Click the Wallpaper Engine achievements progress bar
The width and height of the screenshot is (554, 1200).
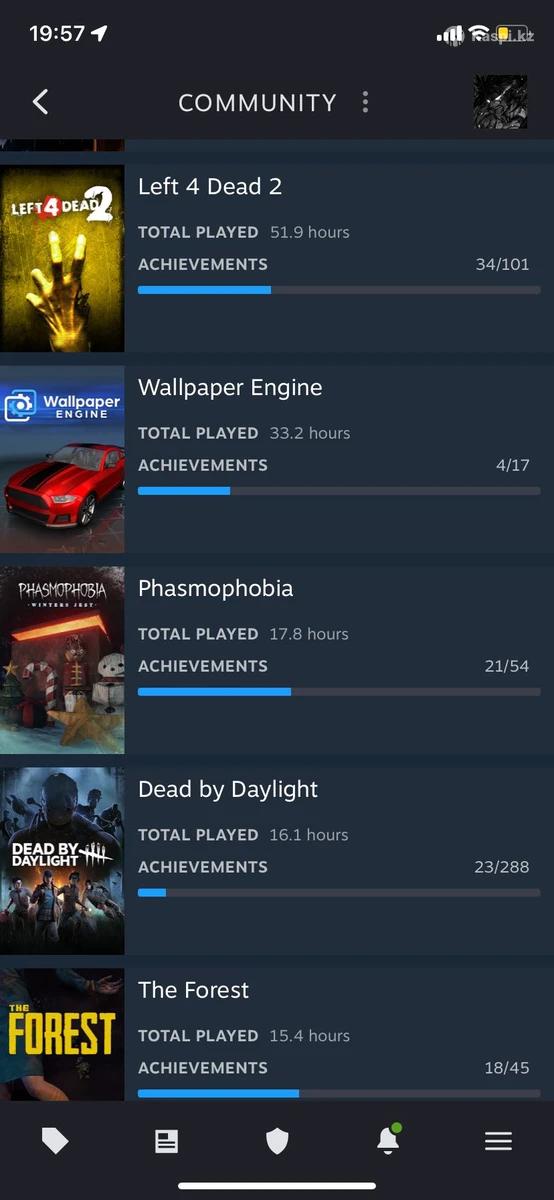point(339,491)
